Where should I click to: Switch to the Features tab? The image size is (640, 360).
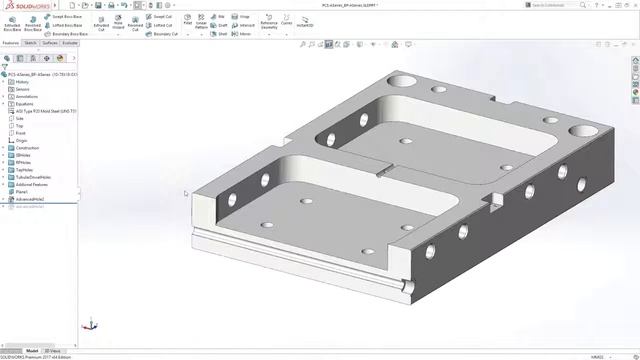(x=11, y=43)
